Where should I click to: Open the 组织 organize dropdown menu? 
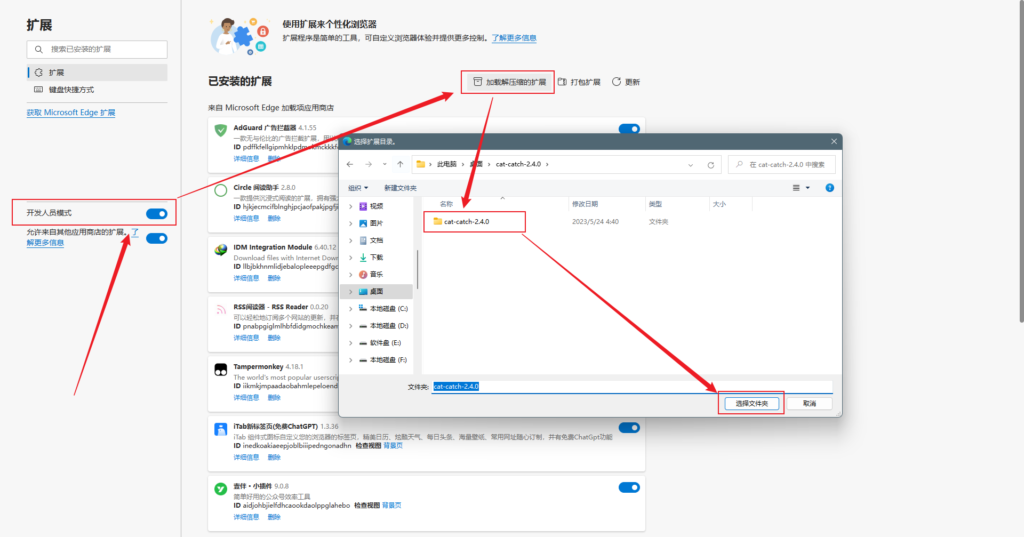coord(358,188)
